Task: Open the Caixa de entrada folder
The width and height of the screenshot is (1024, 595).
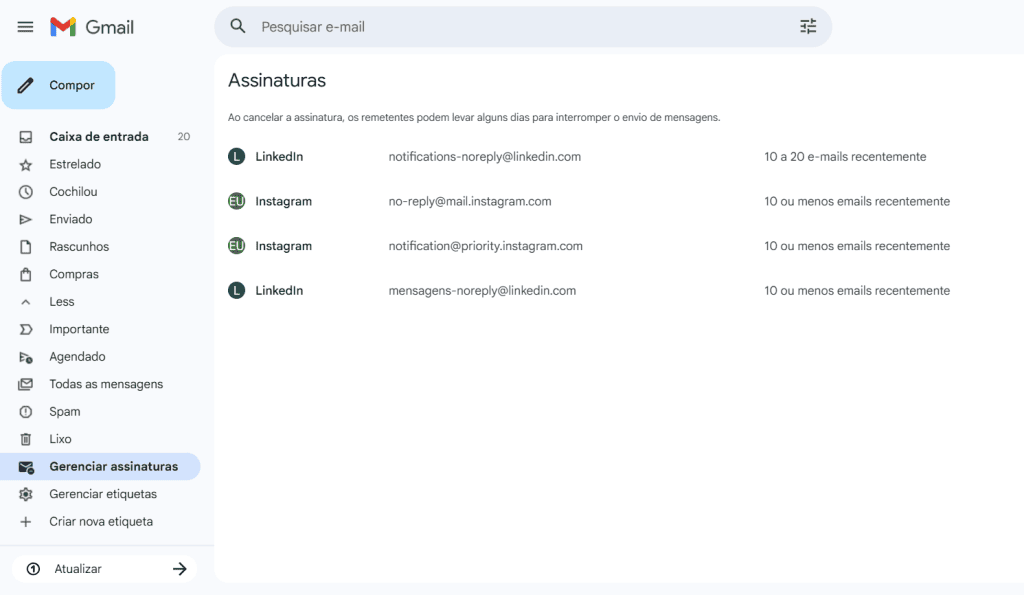Action: (x=99, y=136)
